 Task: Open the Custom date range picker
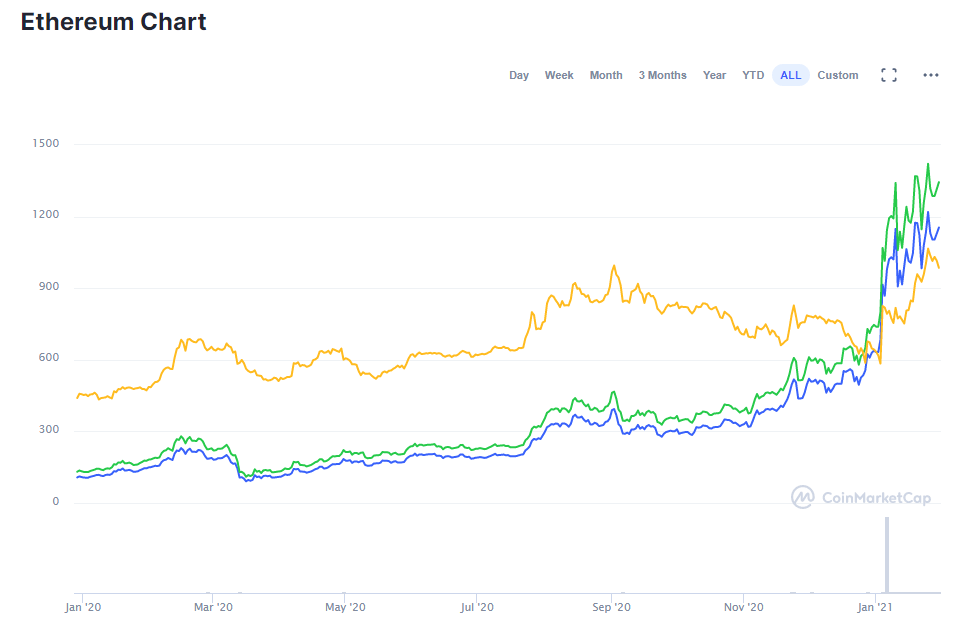[x=837, y=75]
